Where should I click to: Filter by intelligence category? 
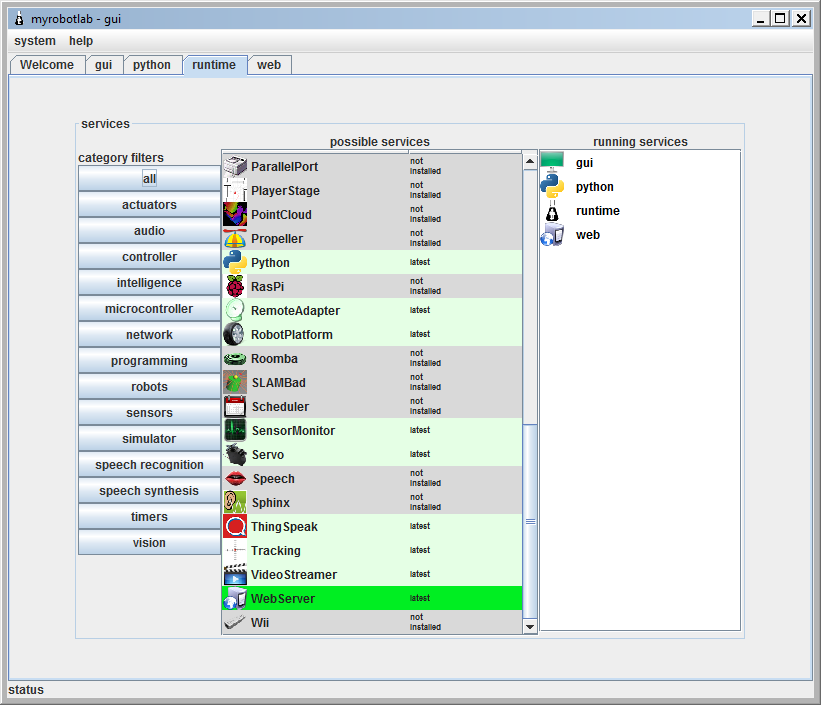click(149, 283)
